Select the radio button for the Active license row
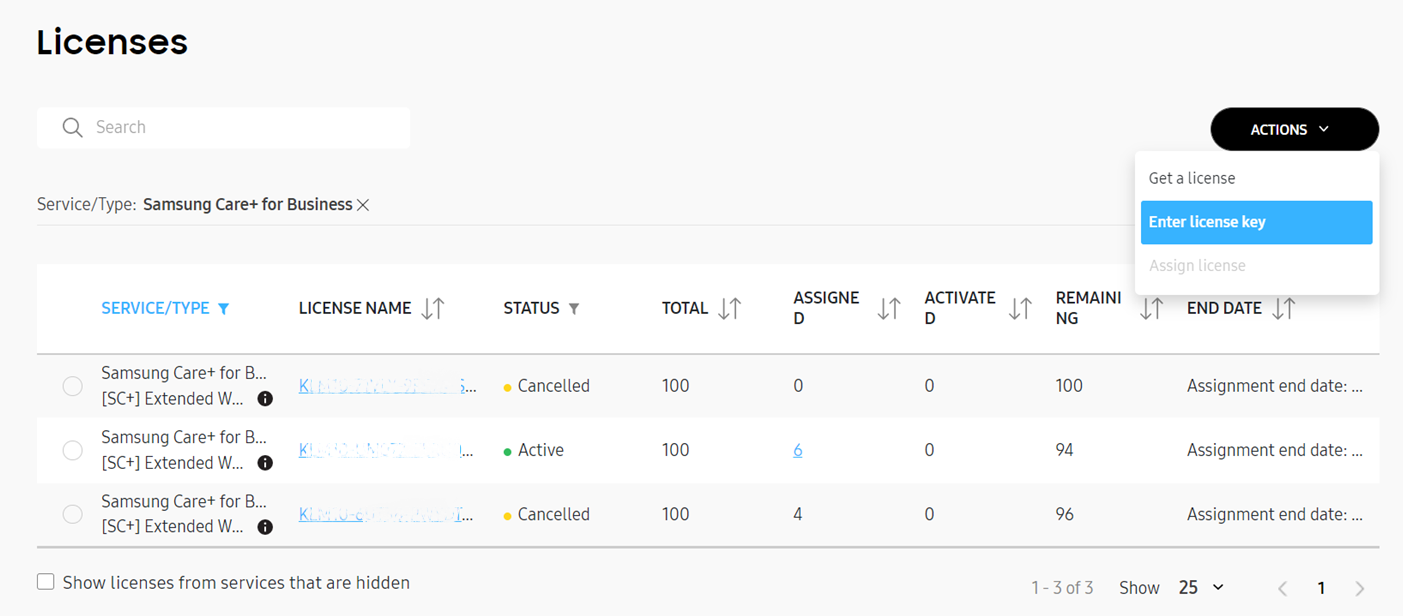The width and height of the screenshot is (1403, 616). (72, 450)
